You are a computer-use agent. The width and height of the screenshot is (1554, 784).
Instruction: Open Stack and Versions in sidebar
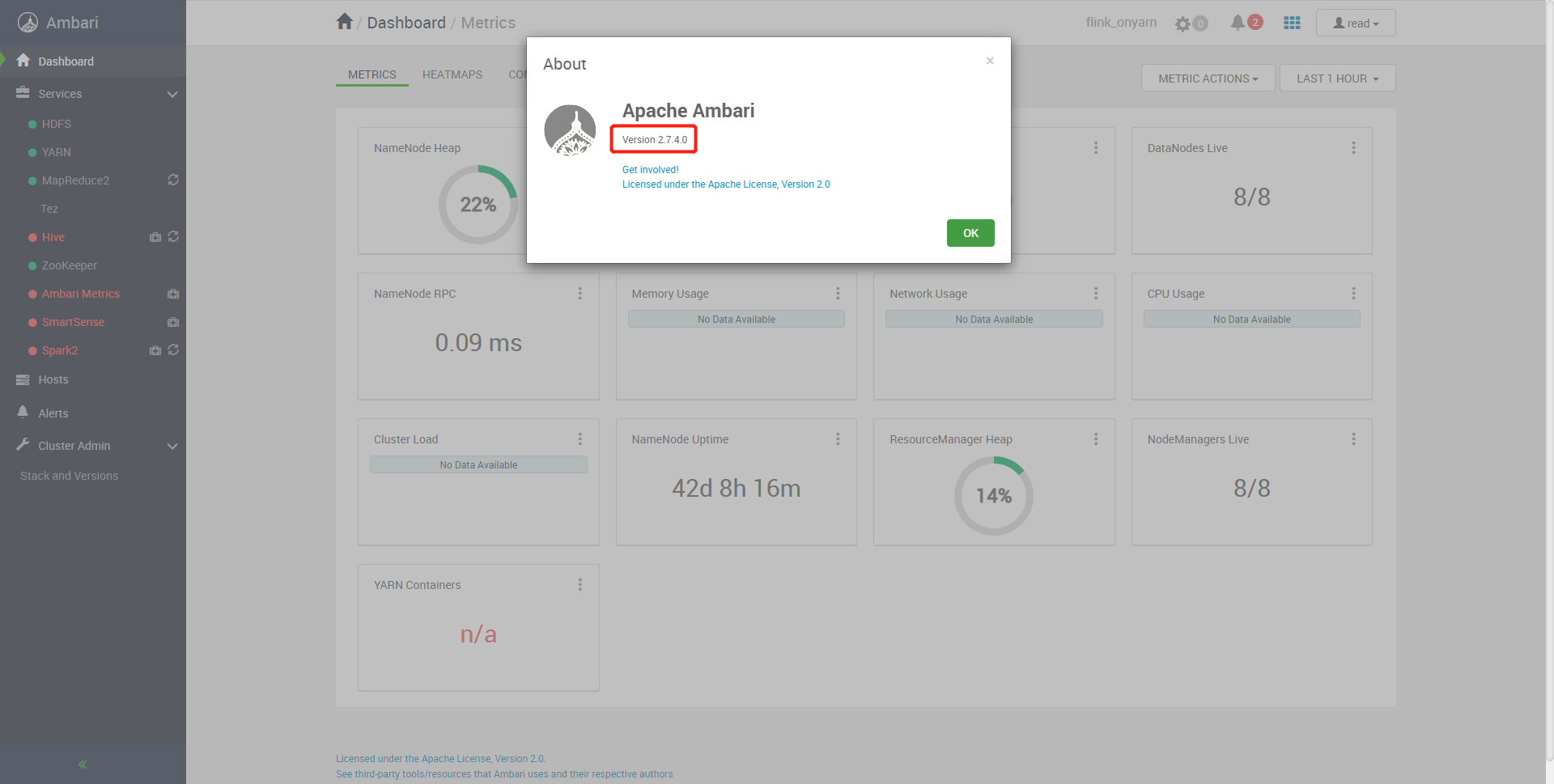[x=70, y=476]
